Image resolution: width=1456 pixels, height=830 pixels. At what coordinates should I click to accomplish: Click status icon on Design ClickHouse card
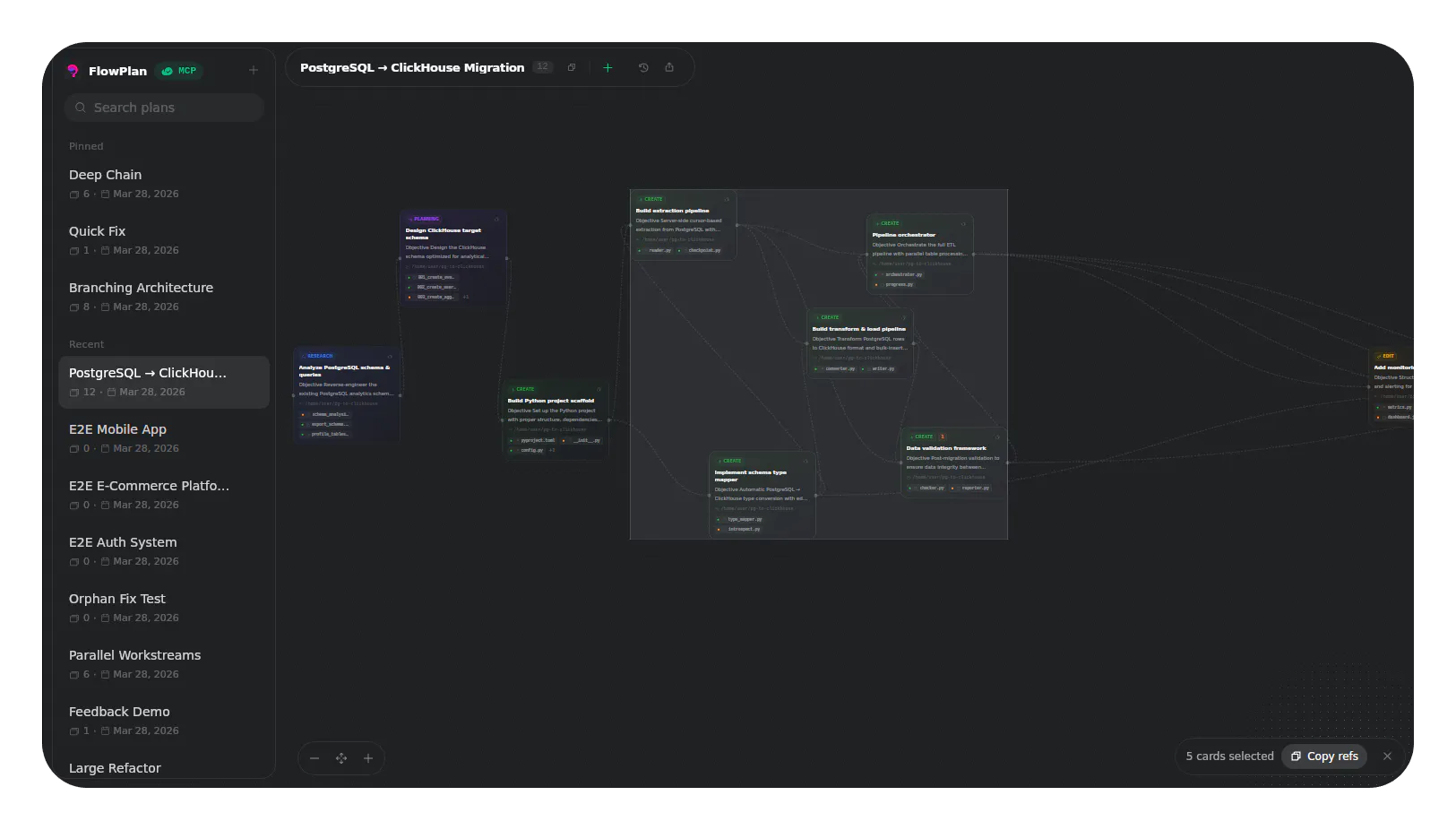click(497, 219)
